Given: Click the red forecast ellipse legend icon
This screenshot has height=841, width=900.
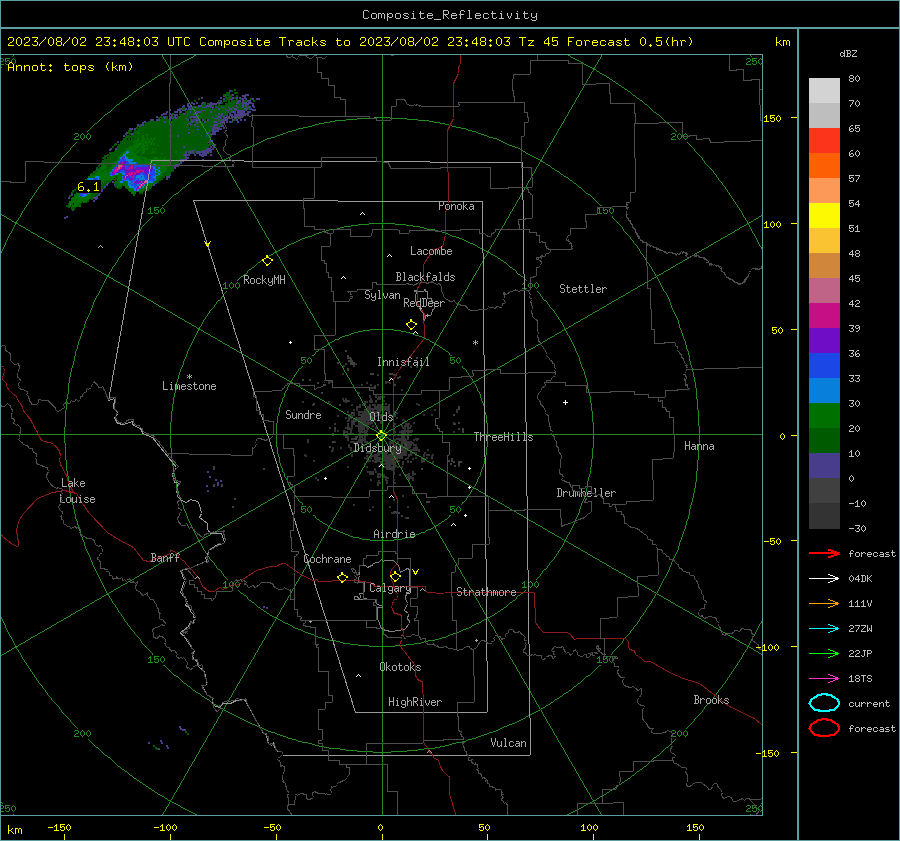Looking at the screenshot, I should click(x=824, y=728).
